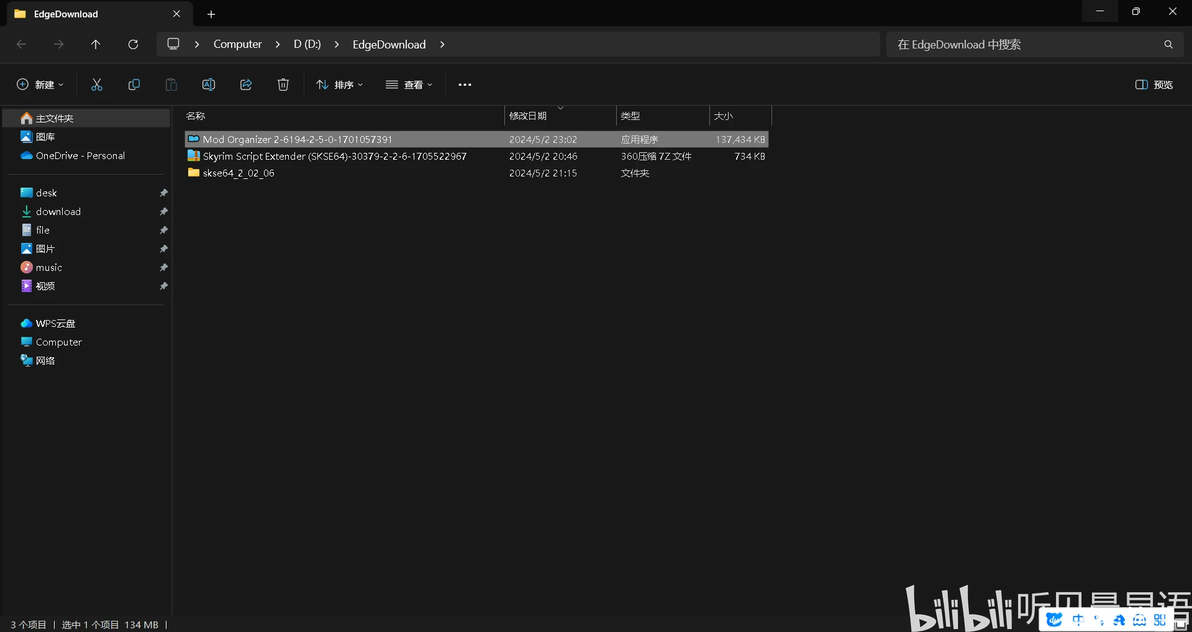Click the Skyrim Script Extender archive icon

[193, 156]
